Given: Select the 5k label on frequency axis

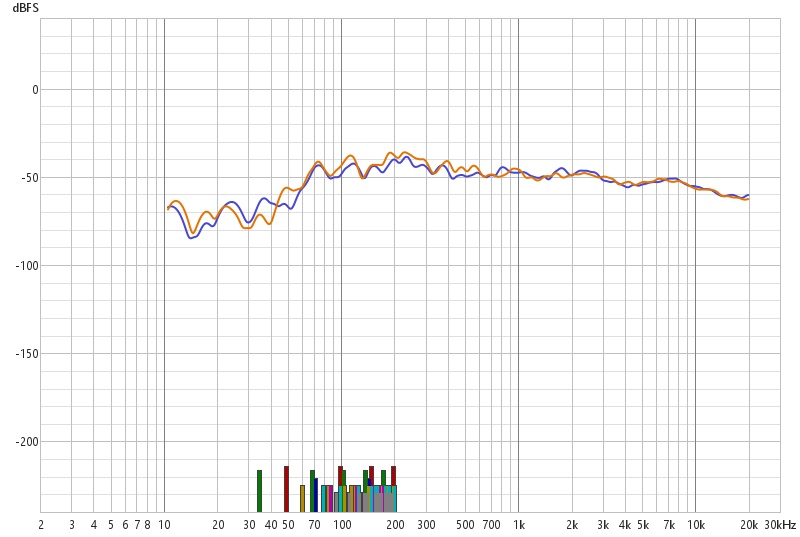Looking at the screenshot, I should 642,524.
